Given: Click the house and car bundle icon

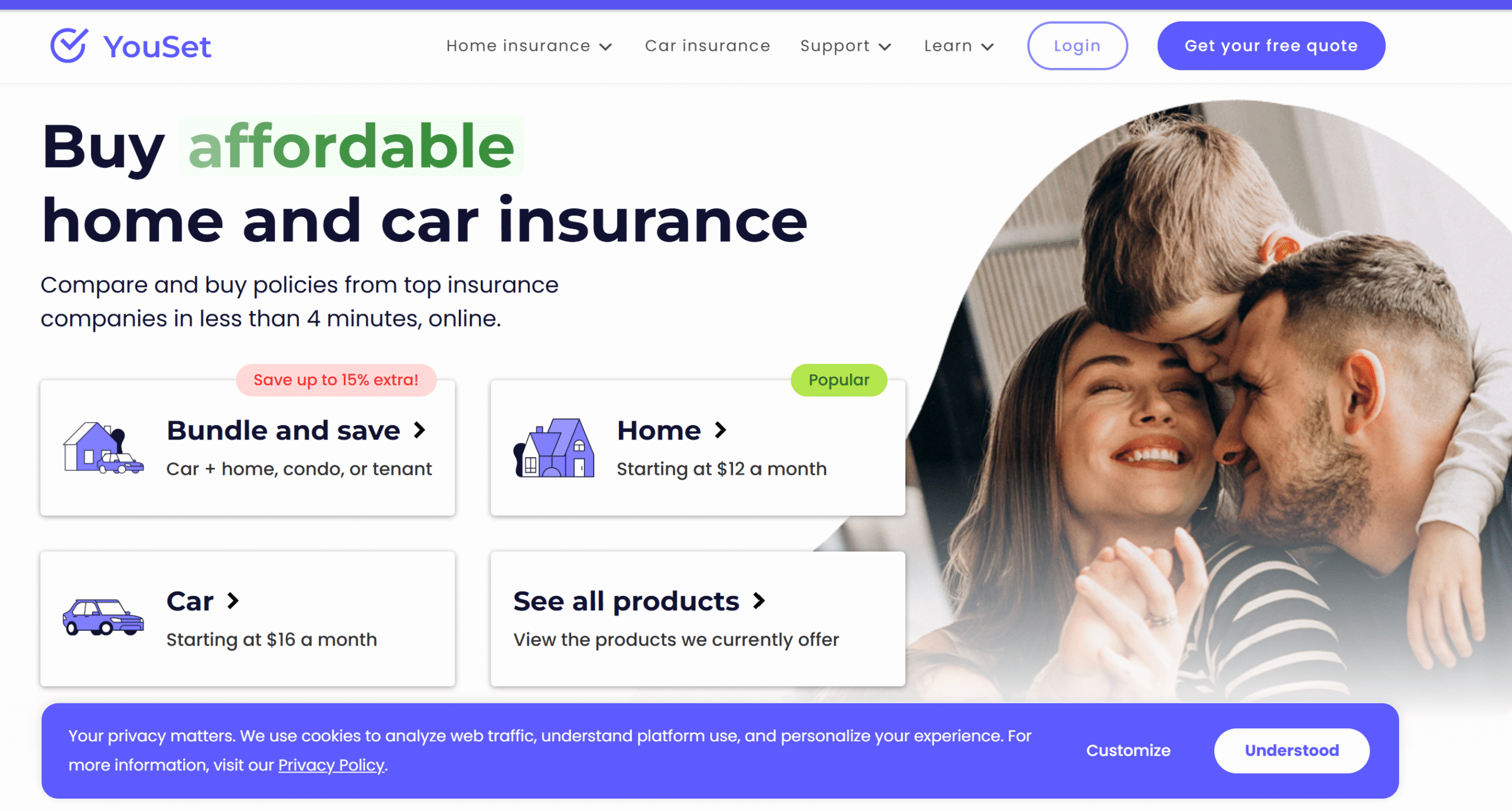Looking at the screenshot, I should [x=103, y=448].
